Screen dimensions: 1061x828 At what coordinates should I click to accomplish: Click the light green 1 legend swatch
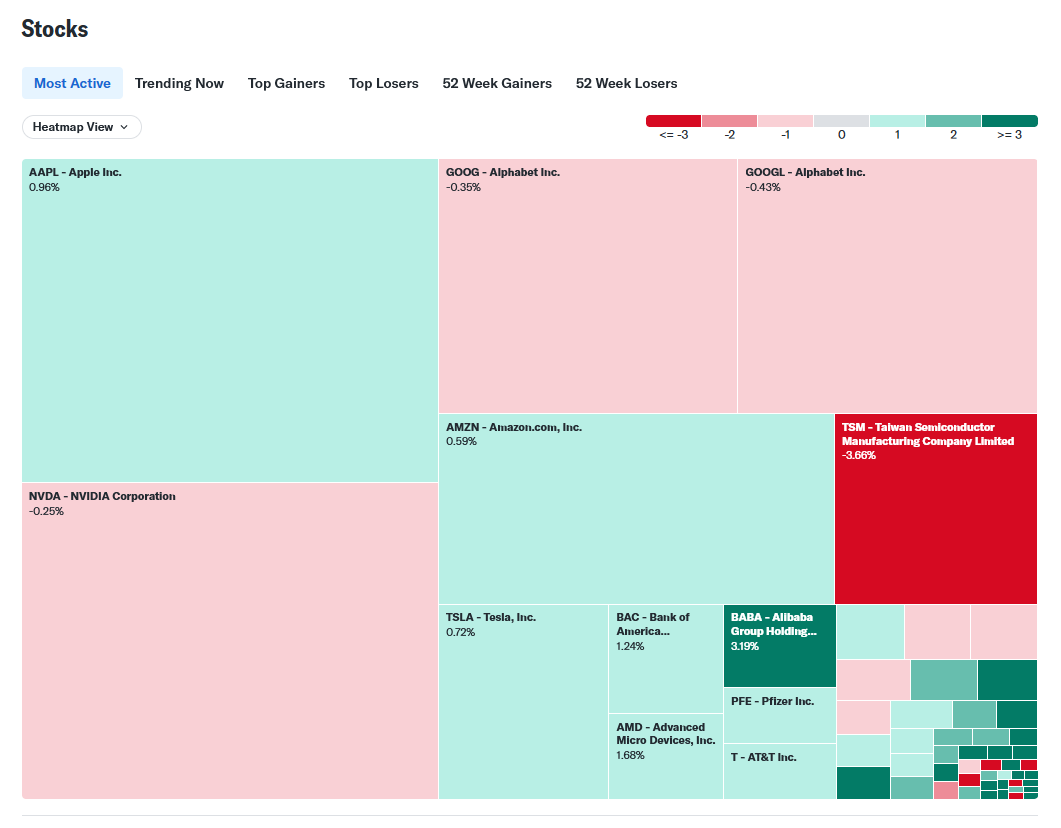[x=897, y=121]
